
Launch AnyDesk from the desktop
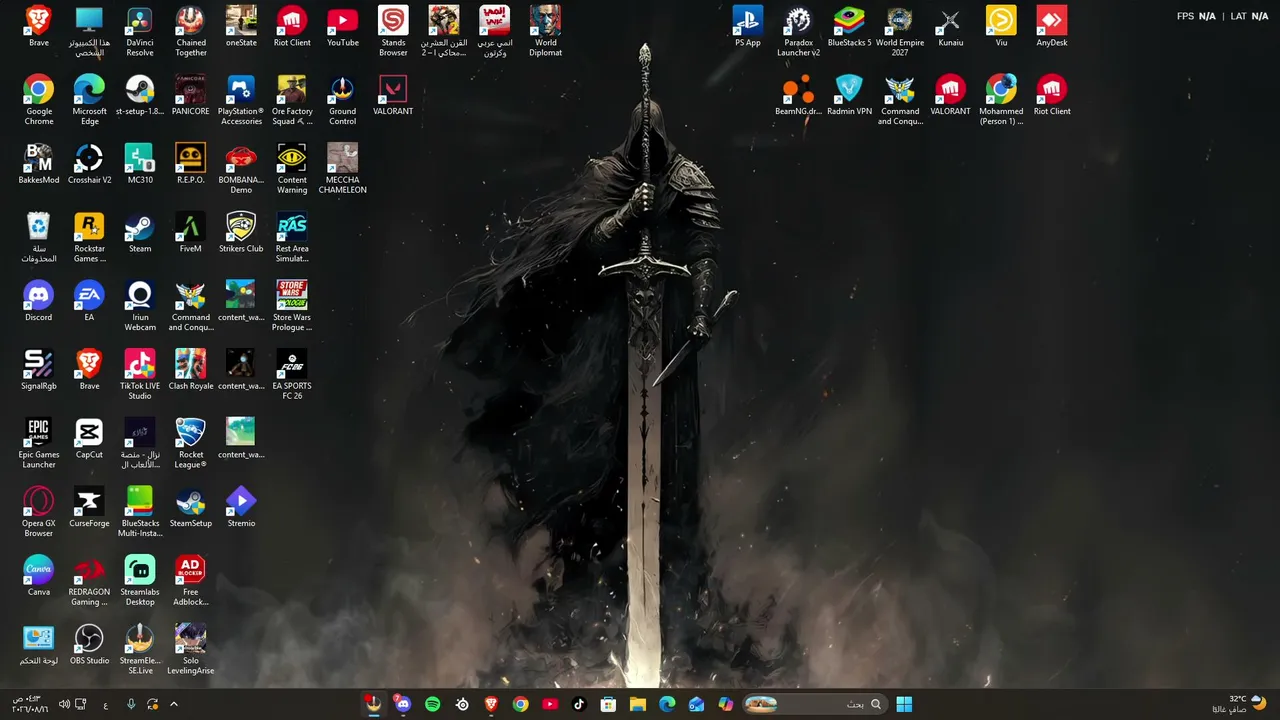click(x=1052, y=28)
